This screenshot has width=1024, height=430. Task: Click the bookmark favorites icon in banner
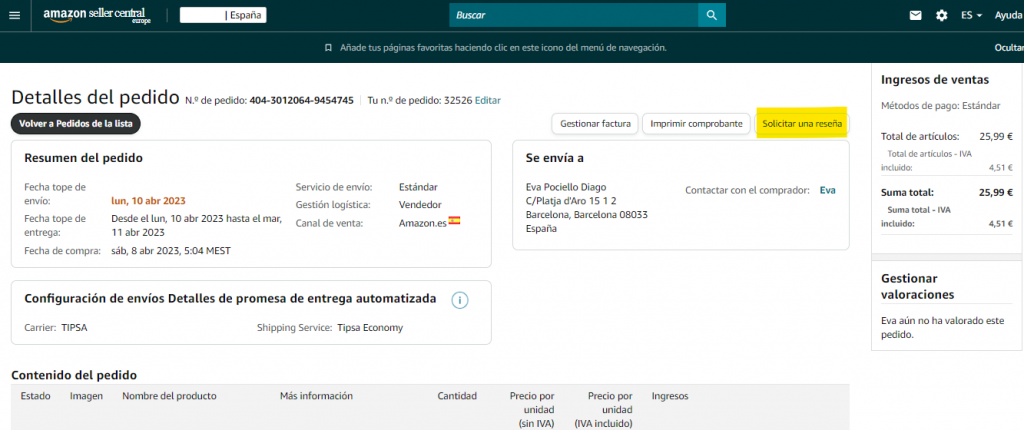(328, 48)
